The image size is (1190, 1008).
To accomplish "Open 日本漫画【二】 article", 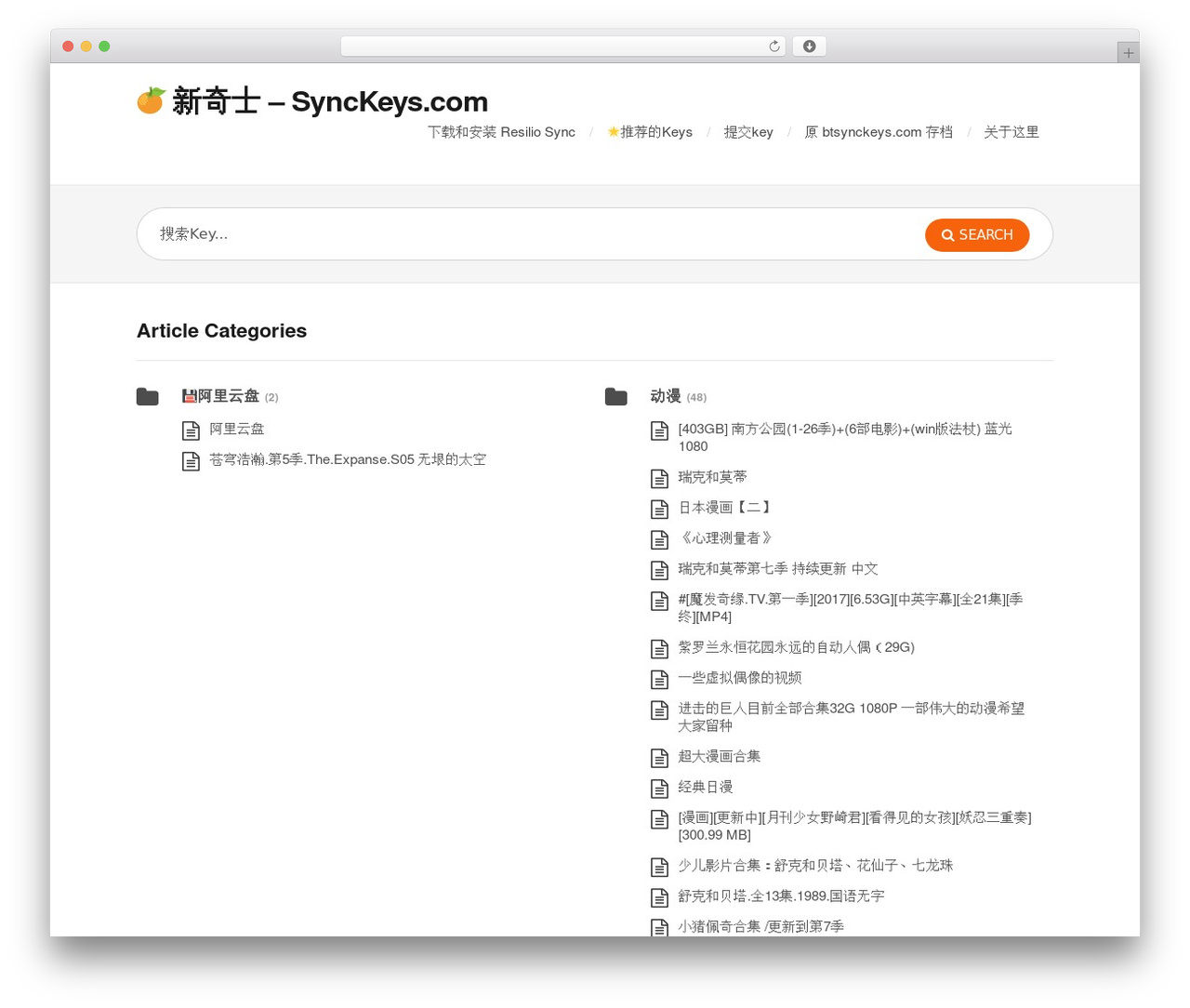I will pos(726,508).
